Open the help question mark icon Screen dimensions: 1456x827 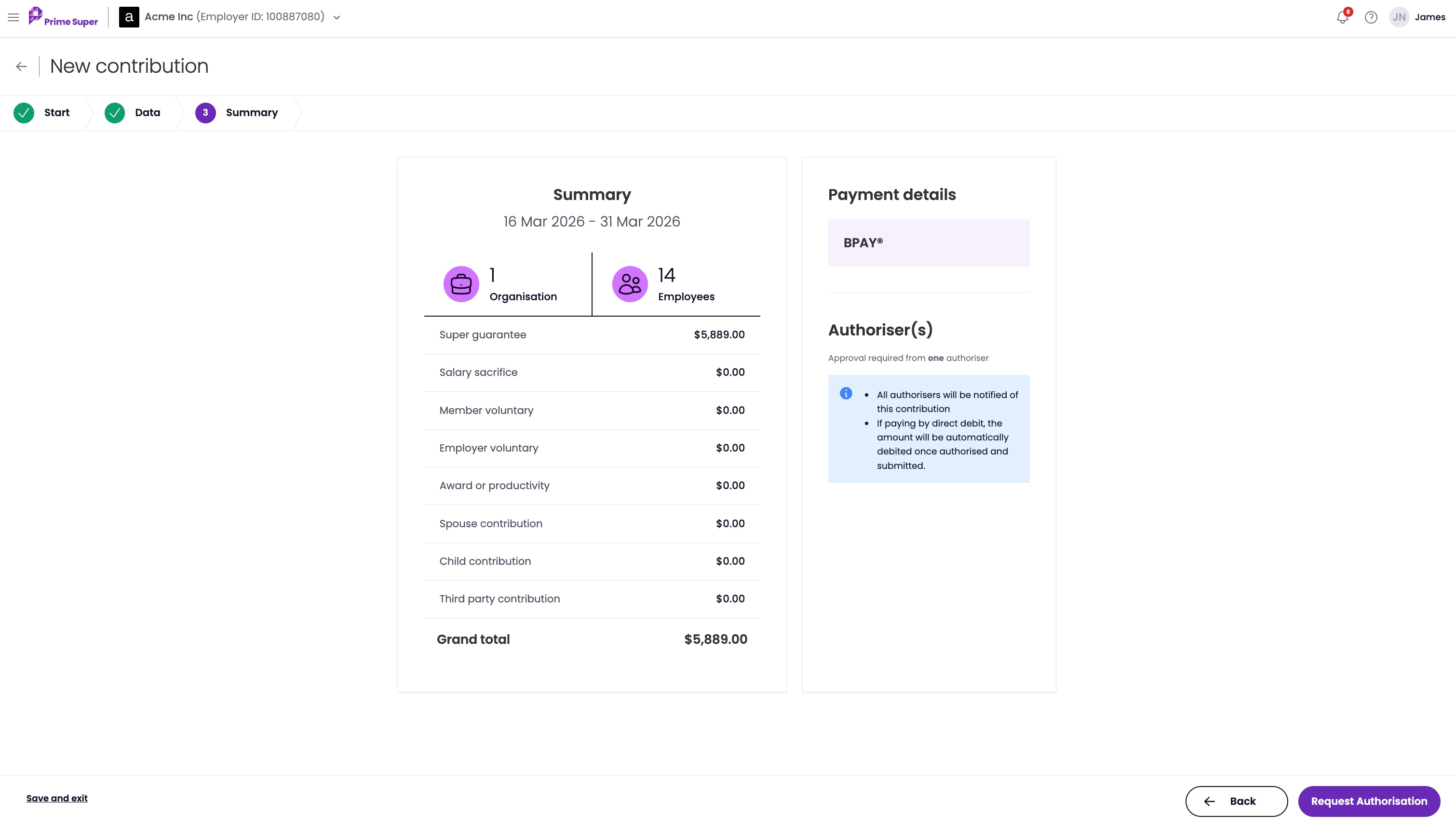pos(1371,17)
